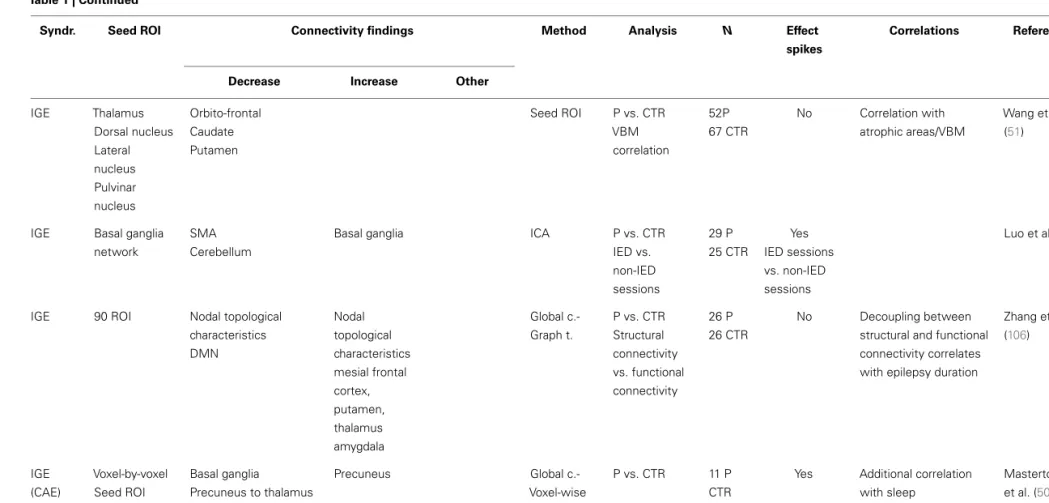Select the 90 ROI cell
Viewport: 1049px width, 503px height.
[112, 316]
